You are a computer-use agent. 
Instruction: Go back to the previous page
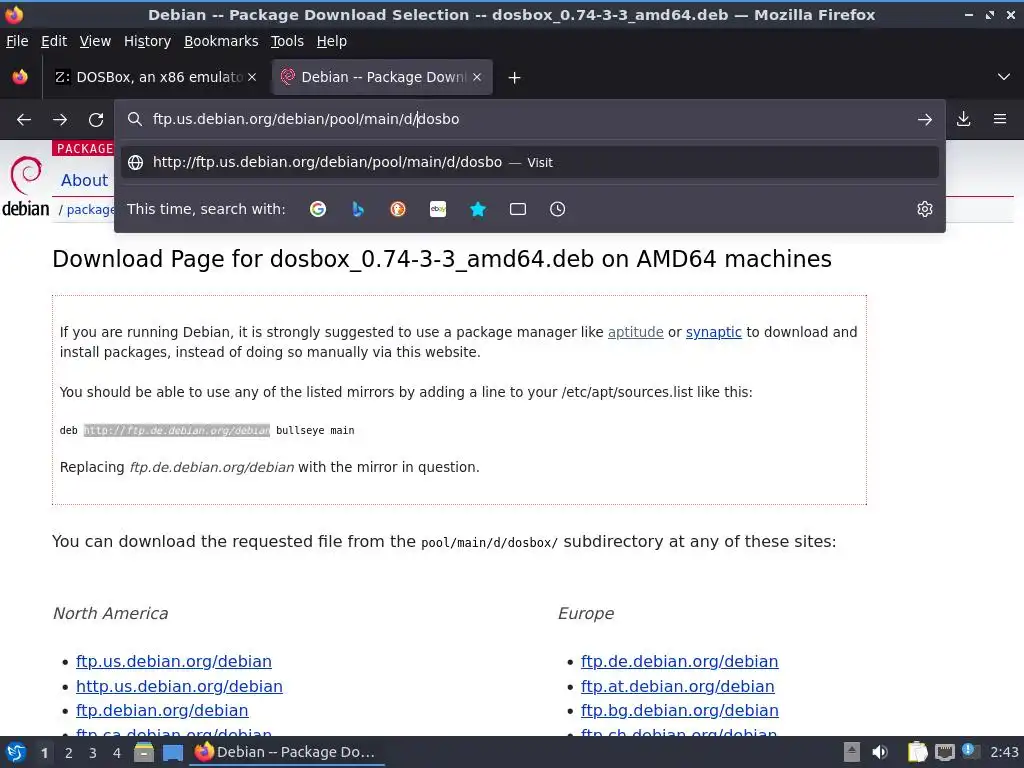(x=24, y=120)
